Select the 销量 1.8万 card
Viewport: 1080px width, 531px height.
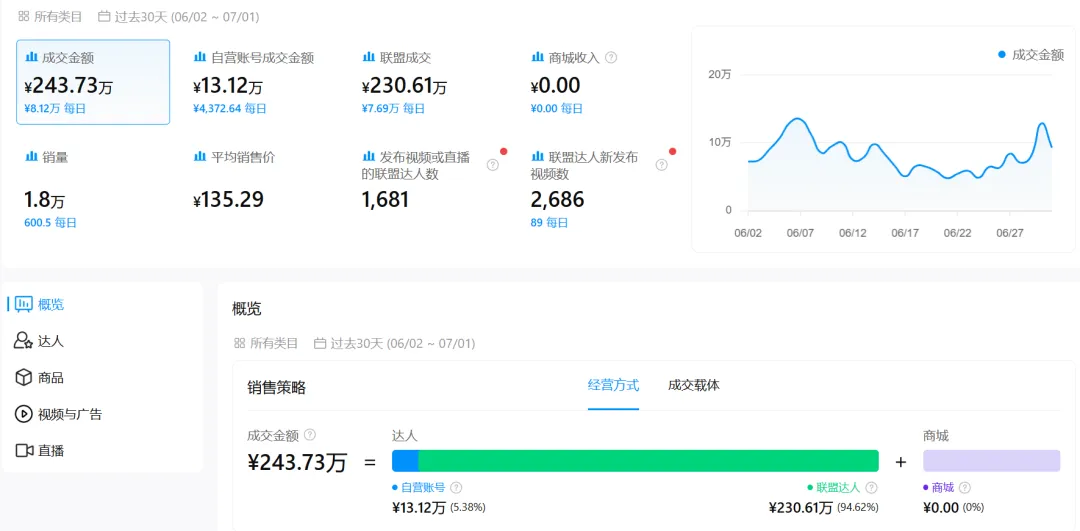pyautogui.click(x=93, y=189)
